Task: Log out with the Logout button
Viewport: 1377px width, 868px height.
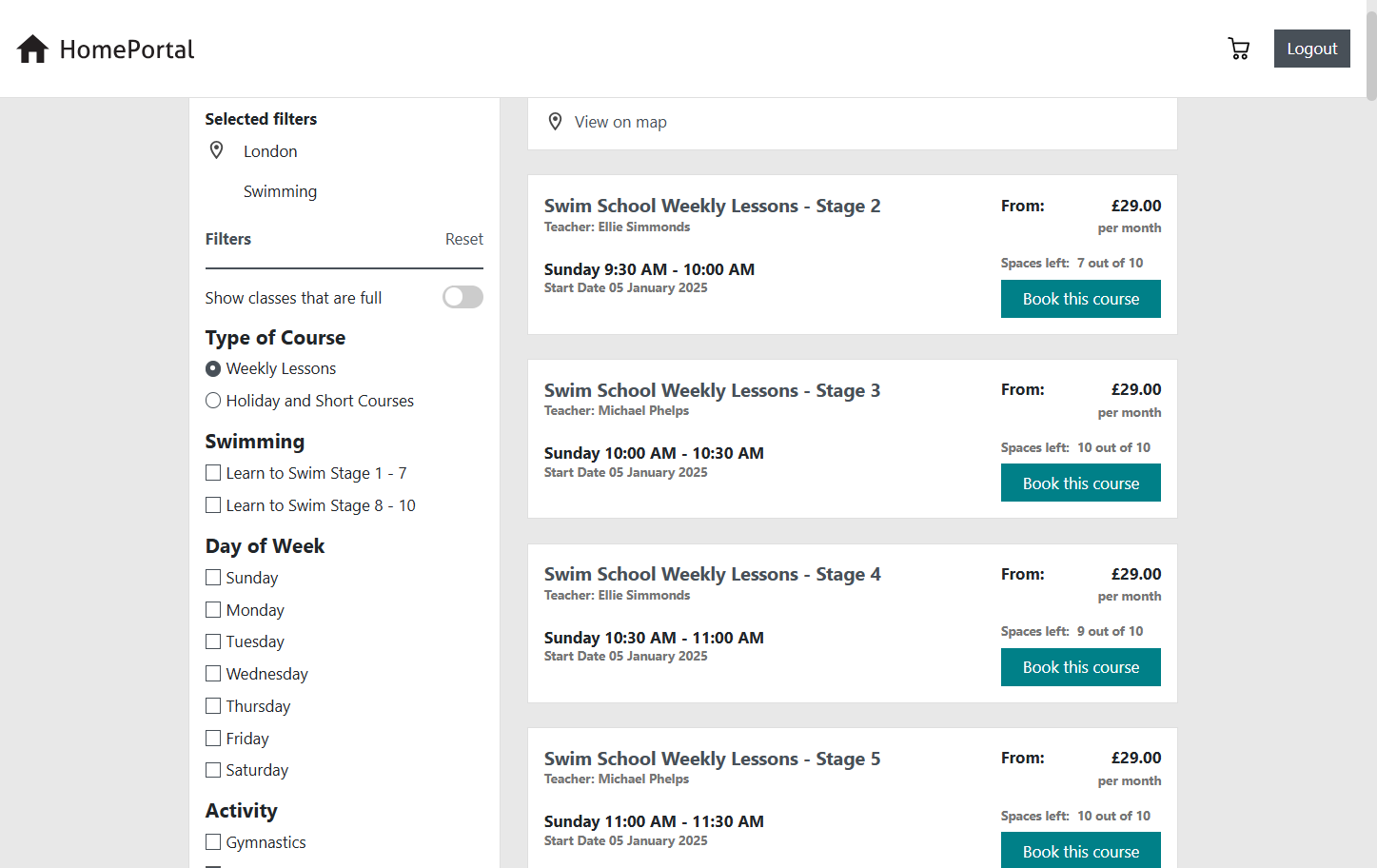Action: click(1311, 49)
